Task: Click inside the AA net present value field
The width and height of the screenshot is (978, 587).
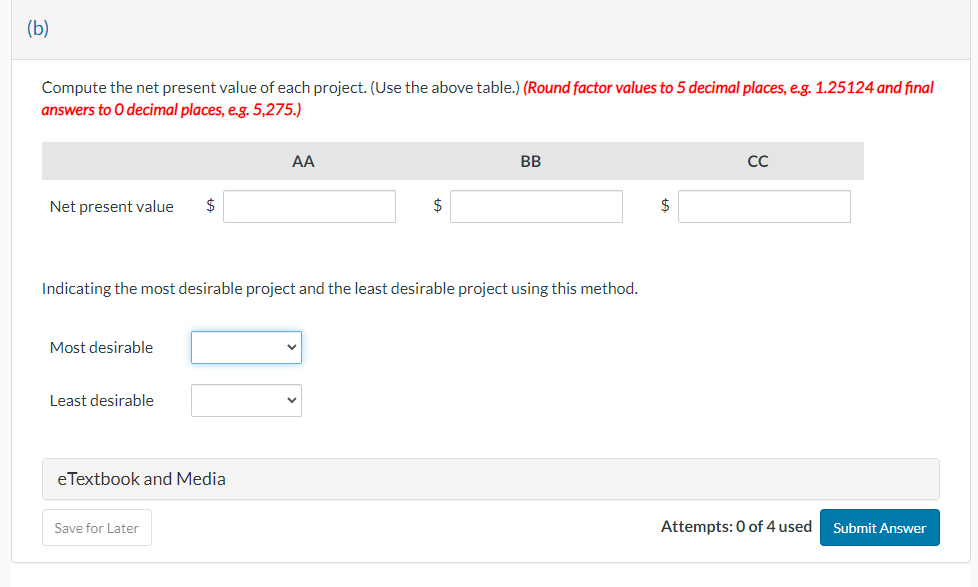Action: [309, 206]
